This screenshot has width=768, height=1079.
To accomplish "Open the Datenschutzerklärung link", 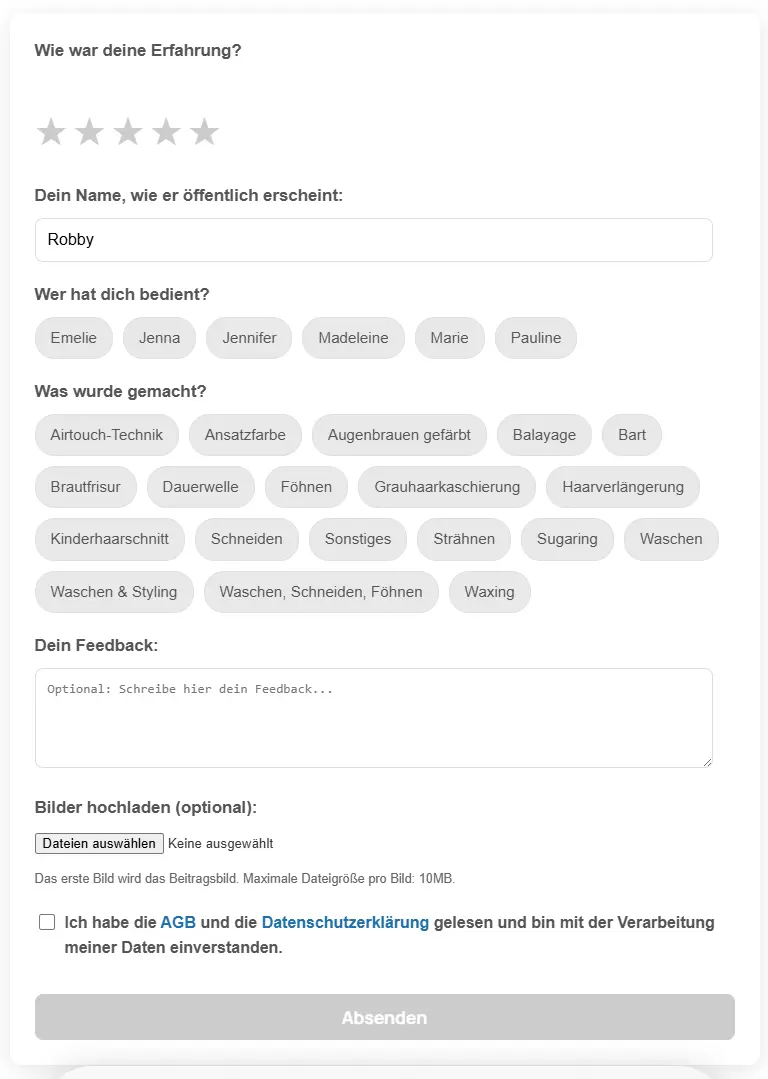I will click(x=345, y=922).
